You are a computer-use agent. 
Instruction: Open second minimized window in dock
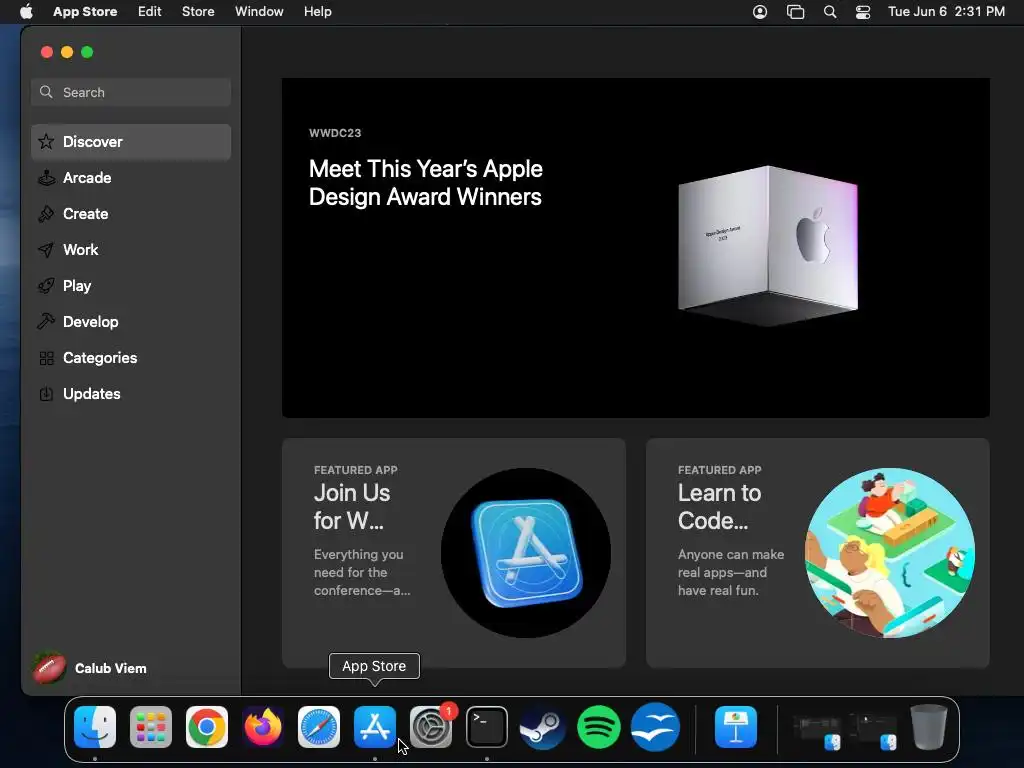(873, 729)
